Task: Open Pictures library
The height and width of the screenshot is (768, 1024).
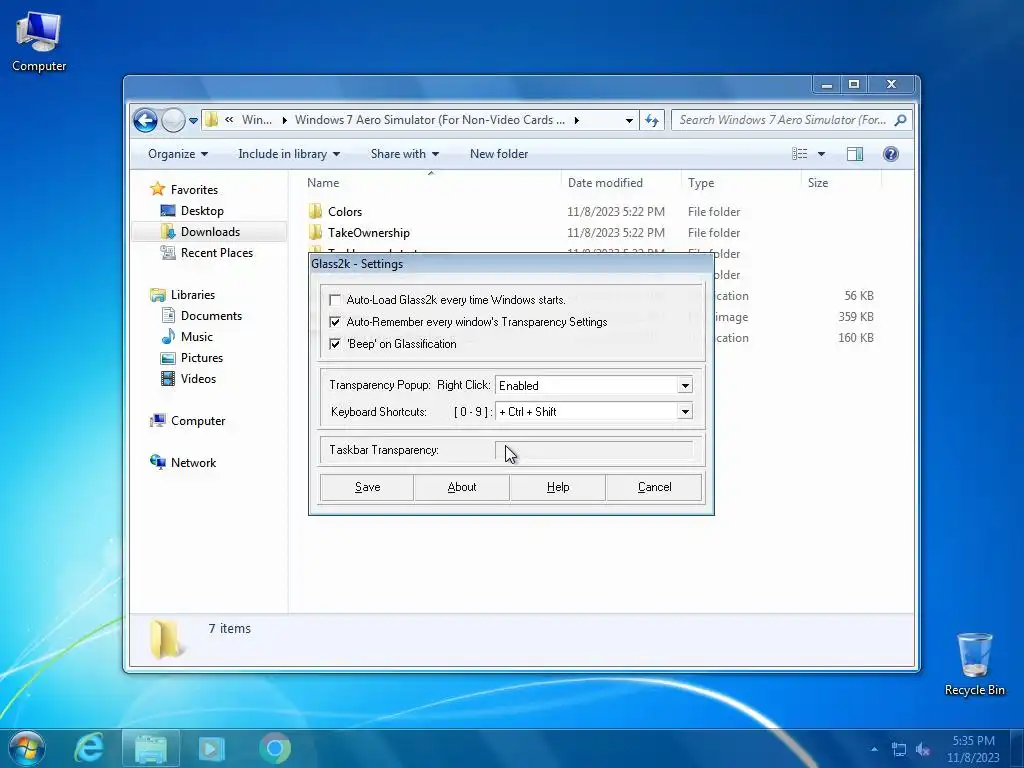Action: coord(202,358)
